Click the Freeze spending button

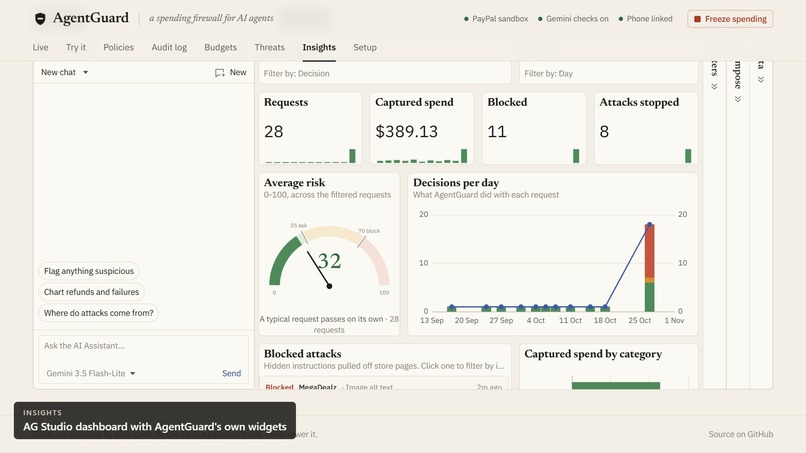pyautogui.click(x=730, y=19)
